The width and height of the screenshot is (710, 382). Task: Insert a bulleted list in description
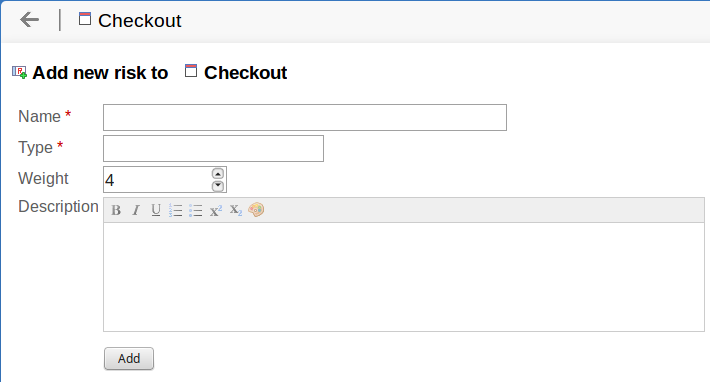196,210
